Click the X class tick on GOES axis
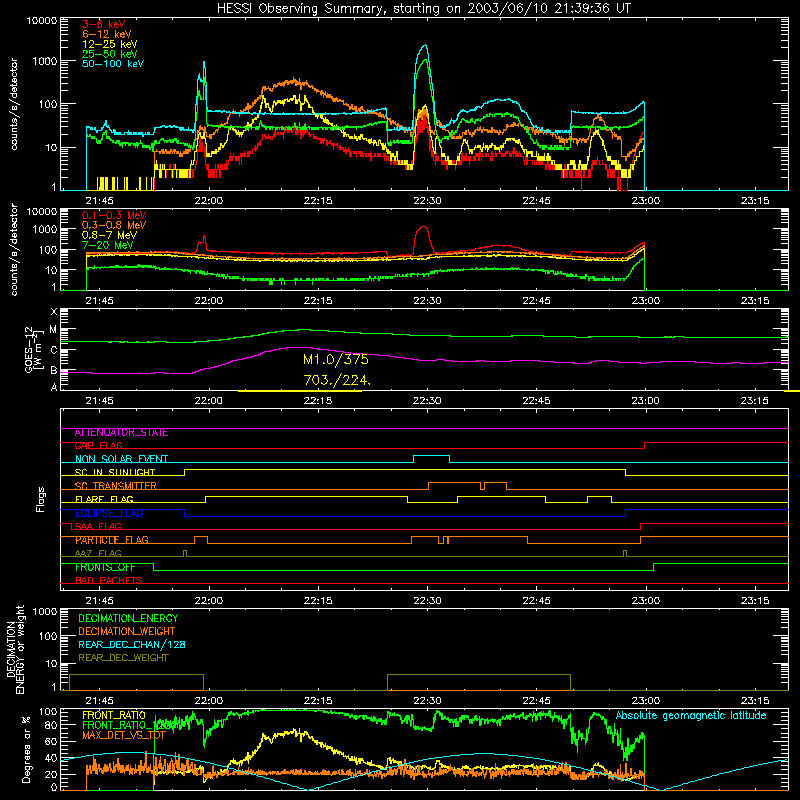 [54, 312]
